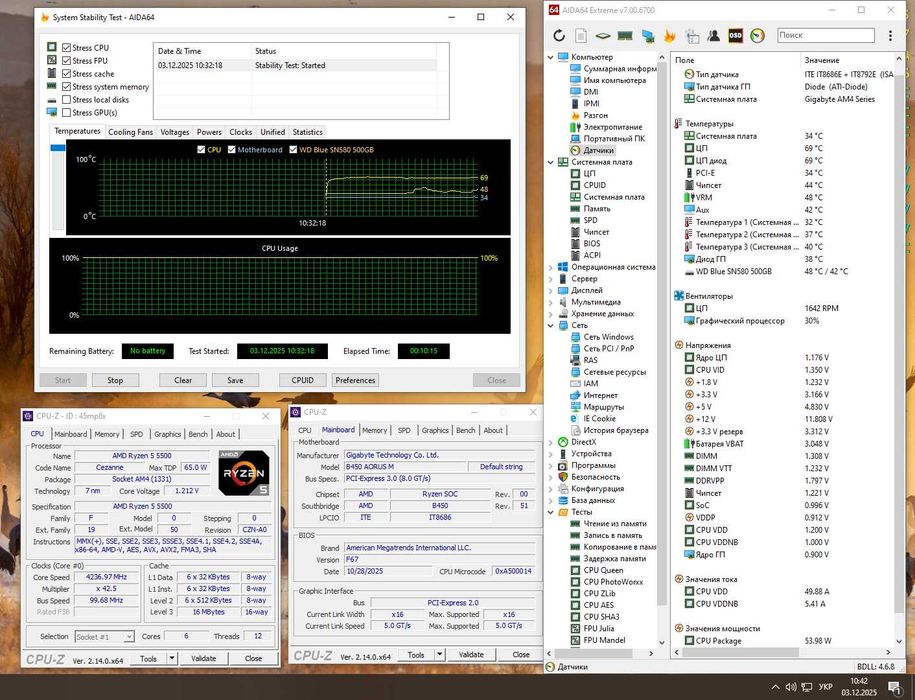Click blue swatch beside temperature graph
Screen dimensions: 915x700
58,148
